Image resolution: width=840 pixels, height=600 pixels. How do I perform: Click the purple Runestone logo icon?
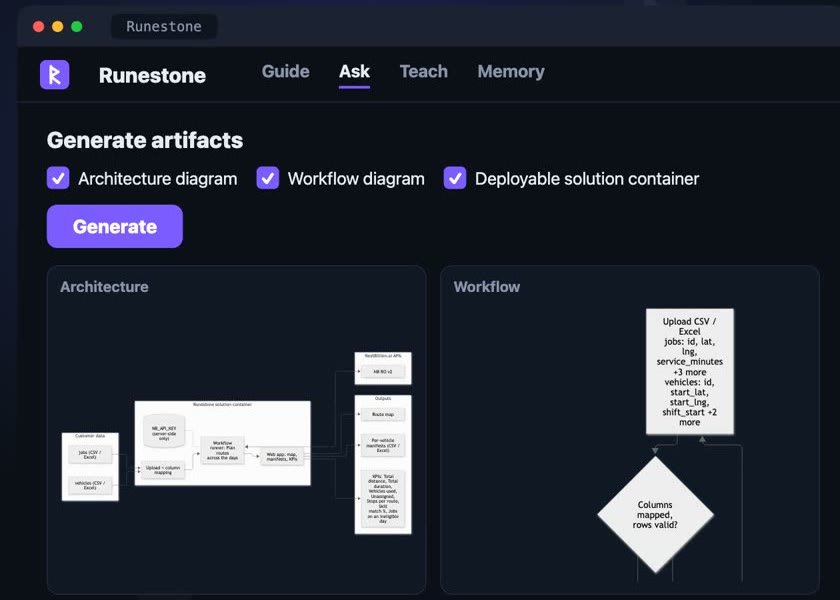(x=55, y=74)
